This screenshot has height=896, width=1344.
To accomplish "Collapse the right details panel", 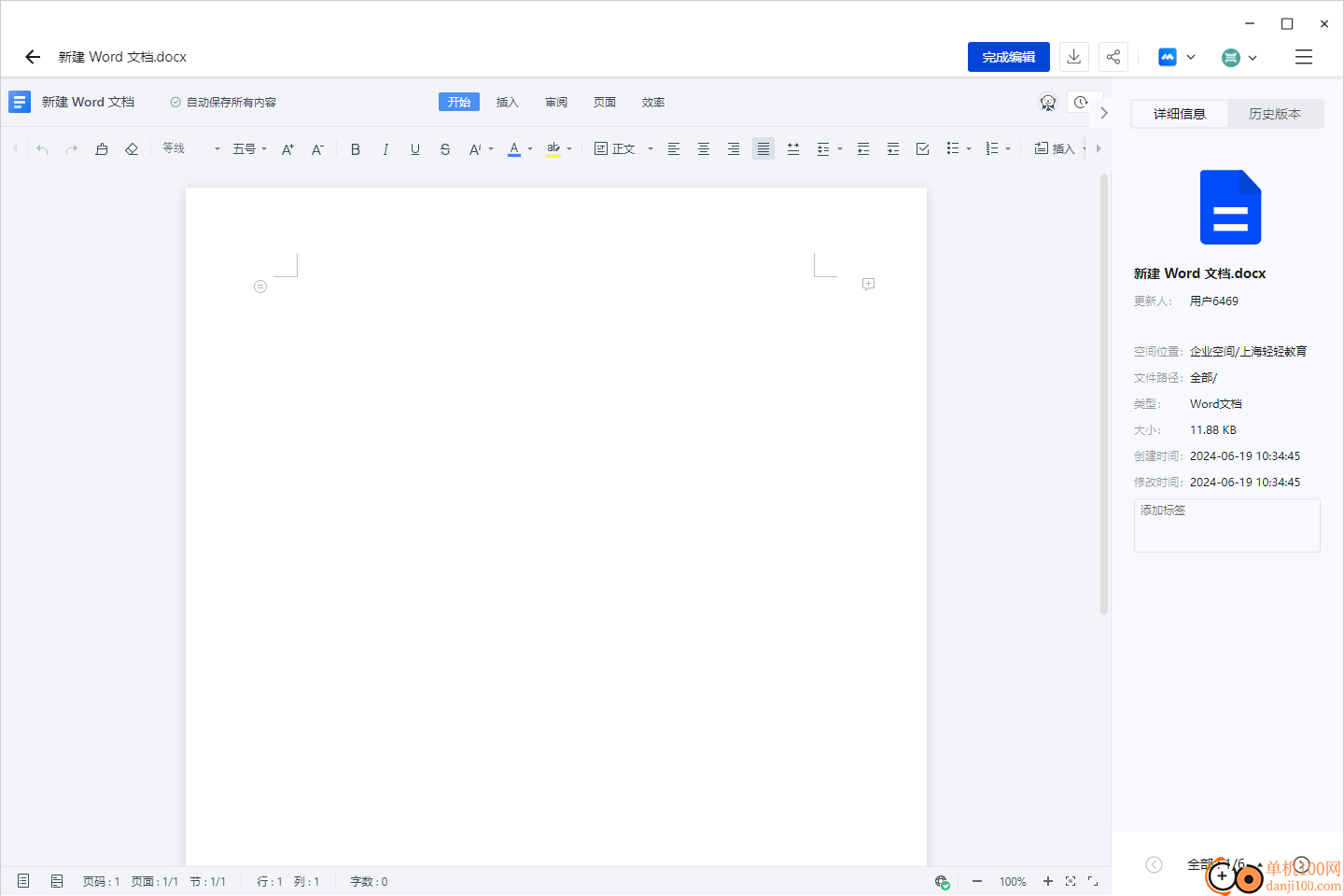I will point(1104,113).
